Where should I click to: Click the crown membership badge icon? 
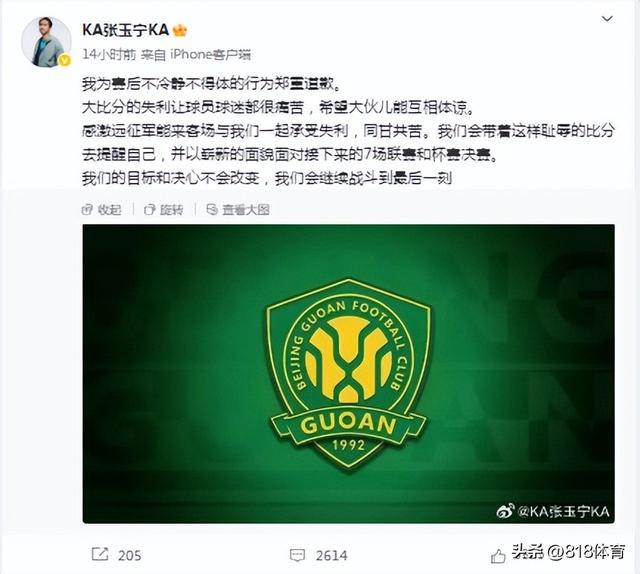pos(180,30)
